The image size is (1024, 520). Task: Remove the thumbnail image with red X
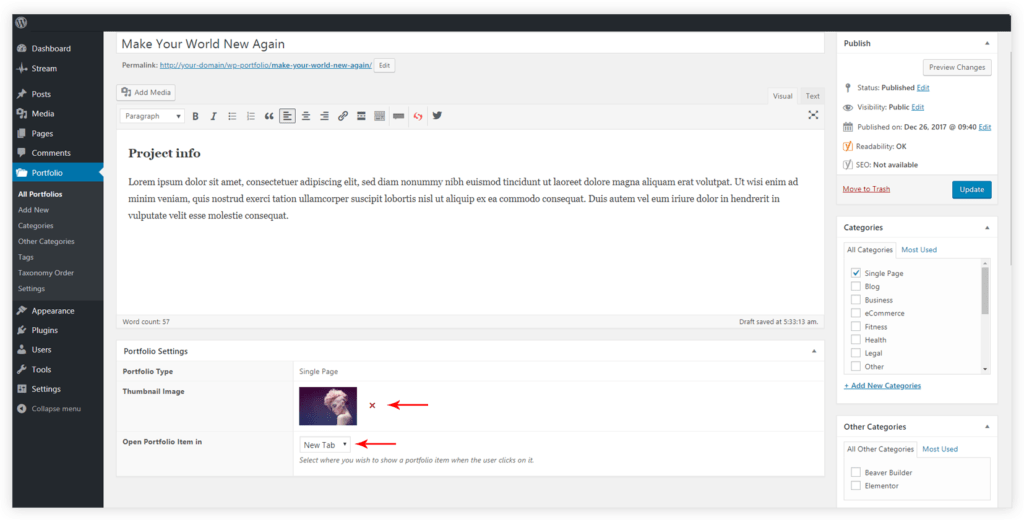372,405
